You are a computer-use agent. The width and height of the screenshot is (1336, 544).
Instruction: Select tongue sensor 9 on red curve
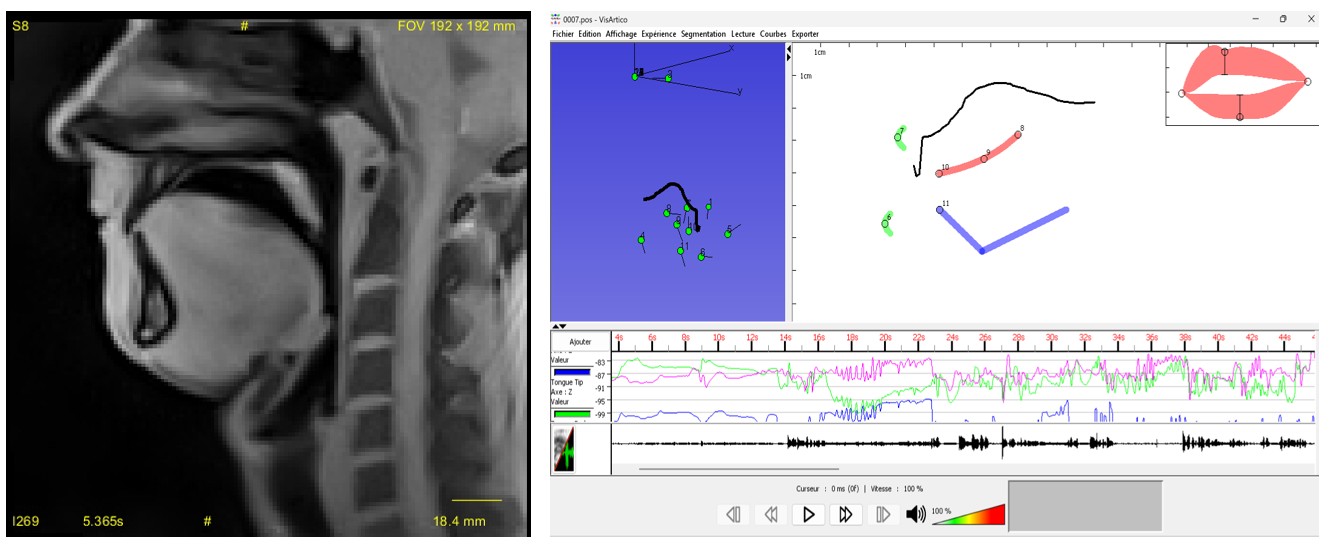[x=984, y=159]
